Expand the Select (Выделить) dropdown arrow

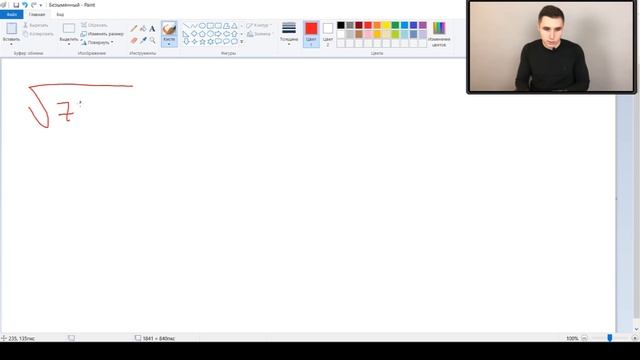(69, 44)
